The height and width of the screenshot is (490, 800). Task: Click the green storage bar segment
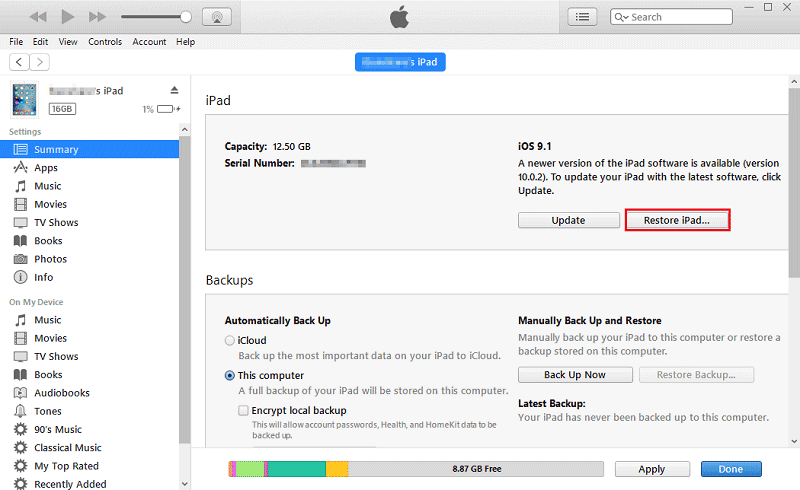(250, 469)
